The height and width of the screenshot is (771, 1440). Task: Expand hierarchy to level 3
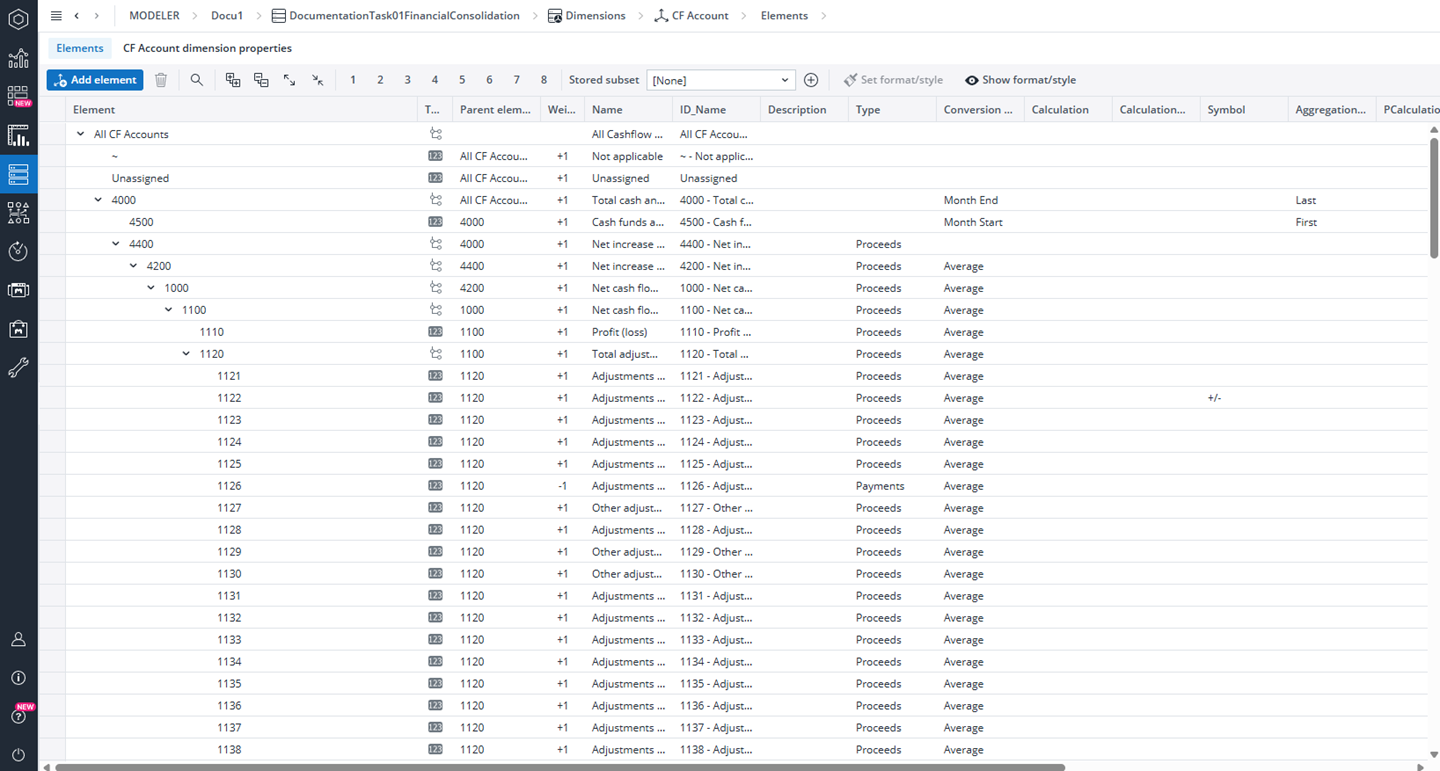click(x=407, y=80)
